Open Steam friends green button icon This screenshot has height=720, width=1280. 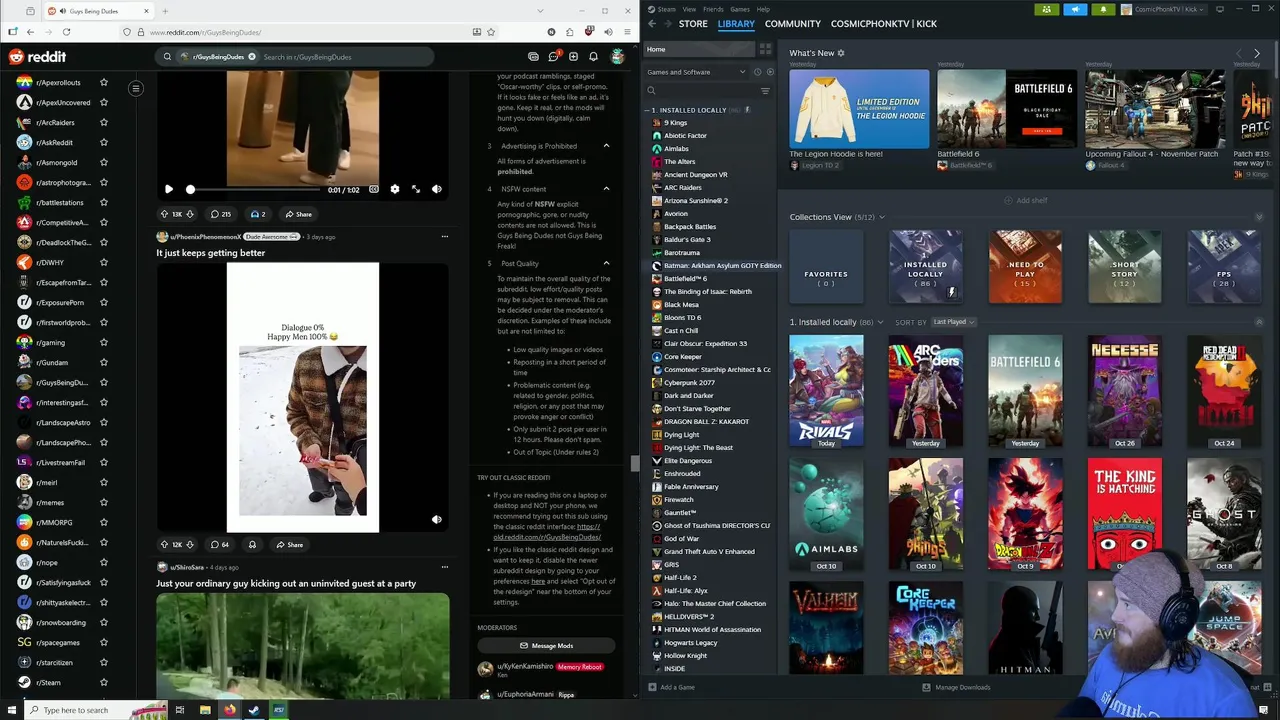pyautogui.click(x=1047, y=9)
